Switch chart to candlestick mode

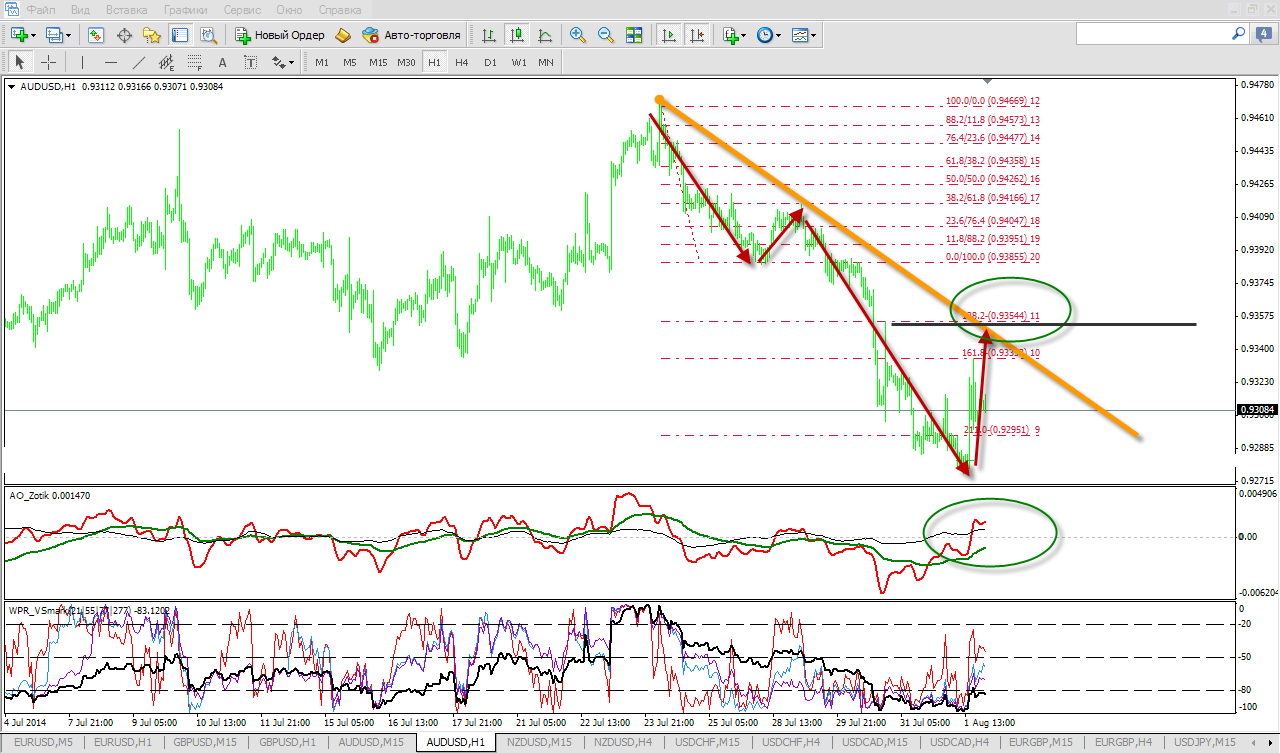[x=517, y=35]
